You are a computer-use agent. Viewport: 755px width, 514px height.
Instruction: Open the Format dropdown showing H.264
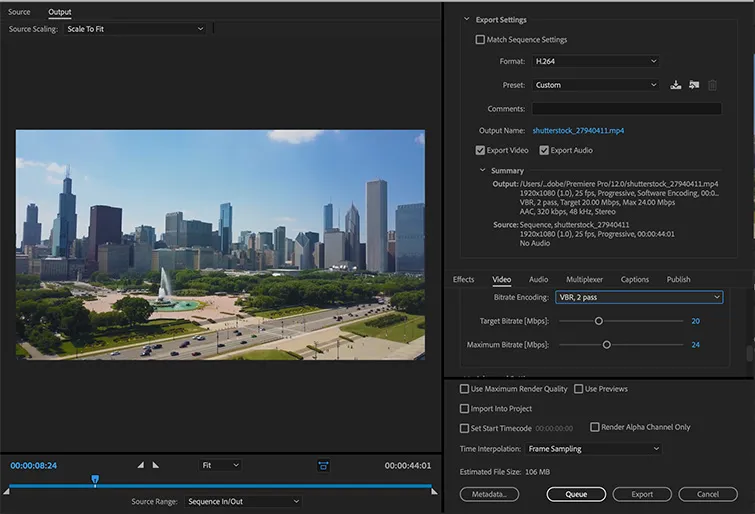pos(594,61)
